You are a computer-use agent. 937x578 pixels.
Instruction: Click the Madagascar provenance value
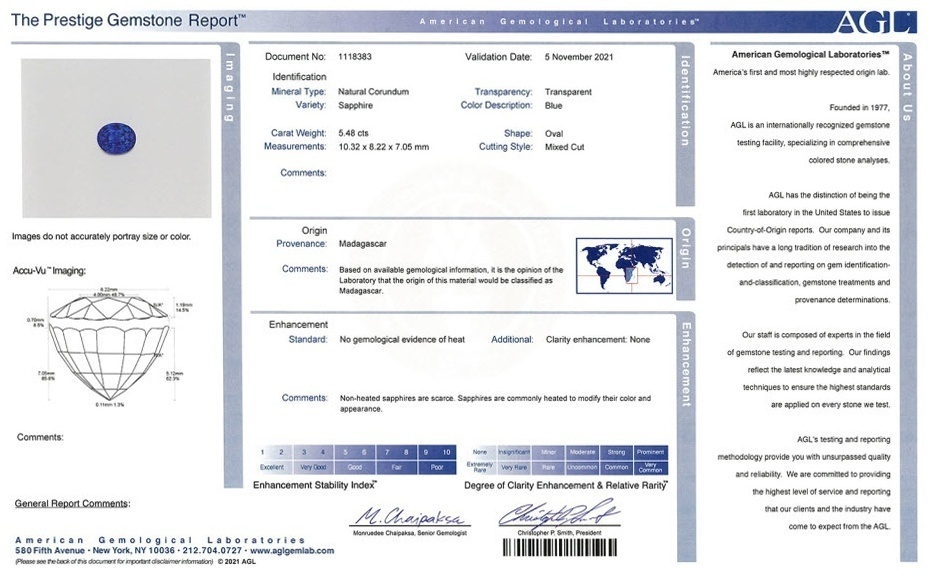[363, 243]
